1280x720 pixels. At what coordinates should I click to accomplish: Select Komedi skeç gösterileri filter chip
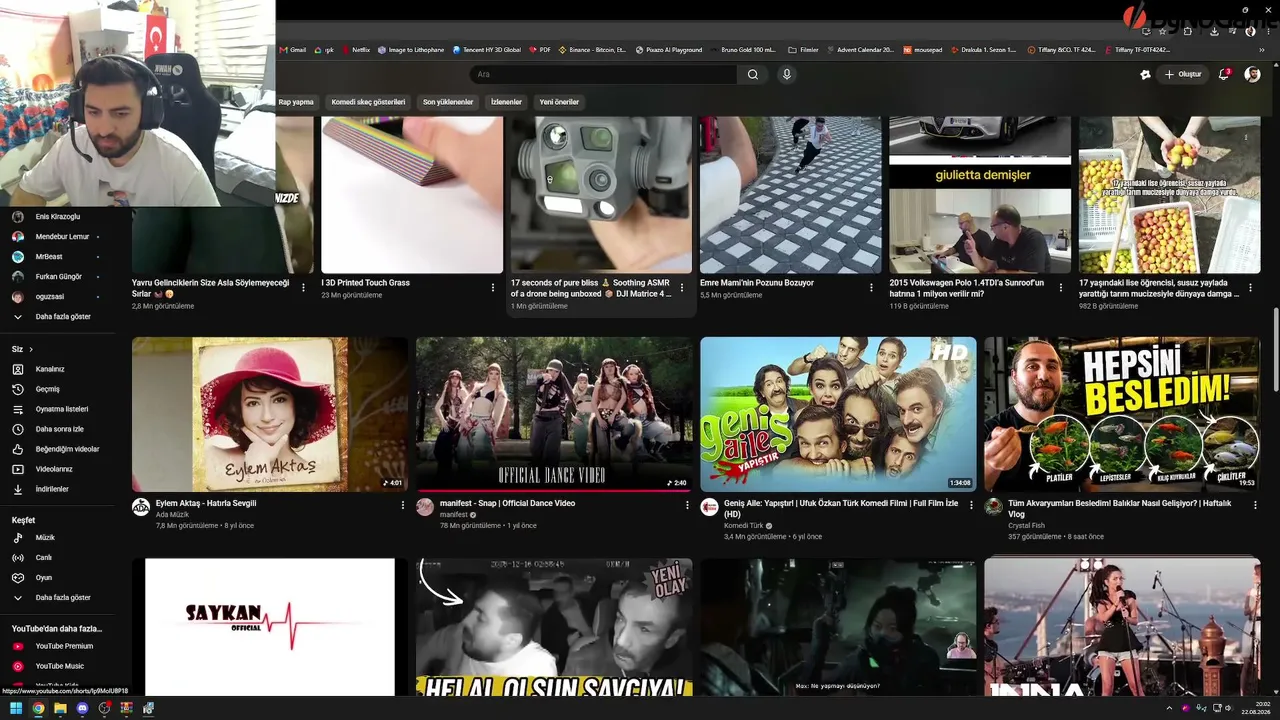(368, 102)
